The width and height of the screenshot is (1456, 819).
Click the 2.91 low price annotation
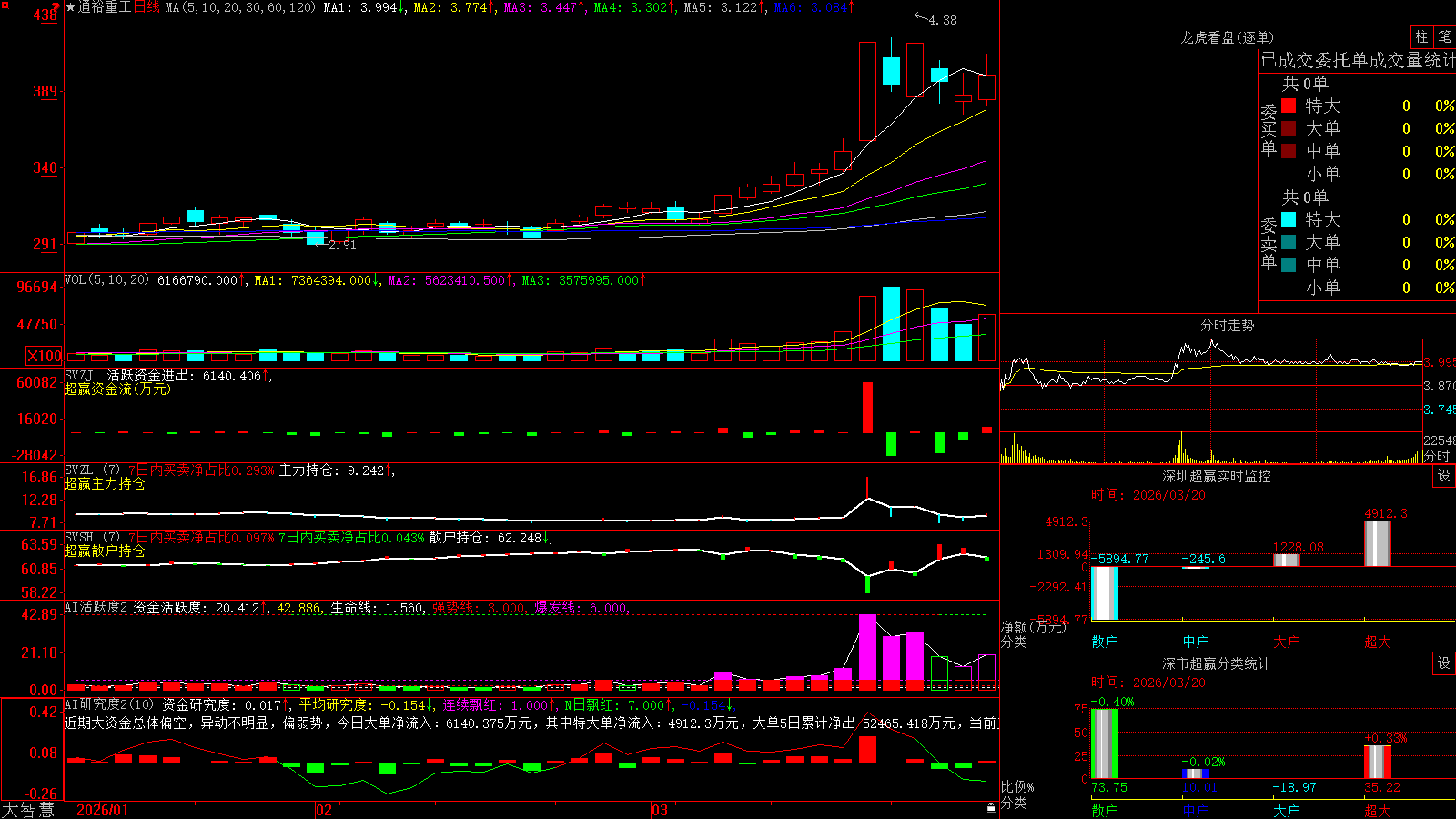pos(342,245)
